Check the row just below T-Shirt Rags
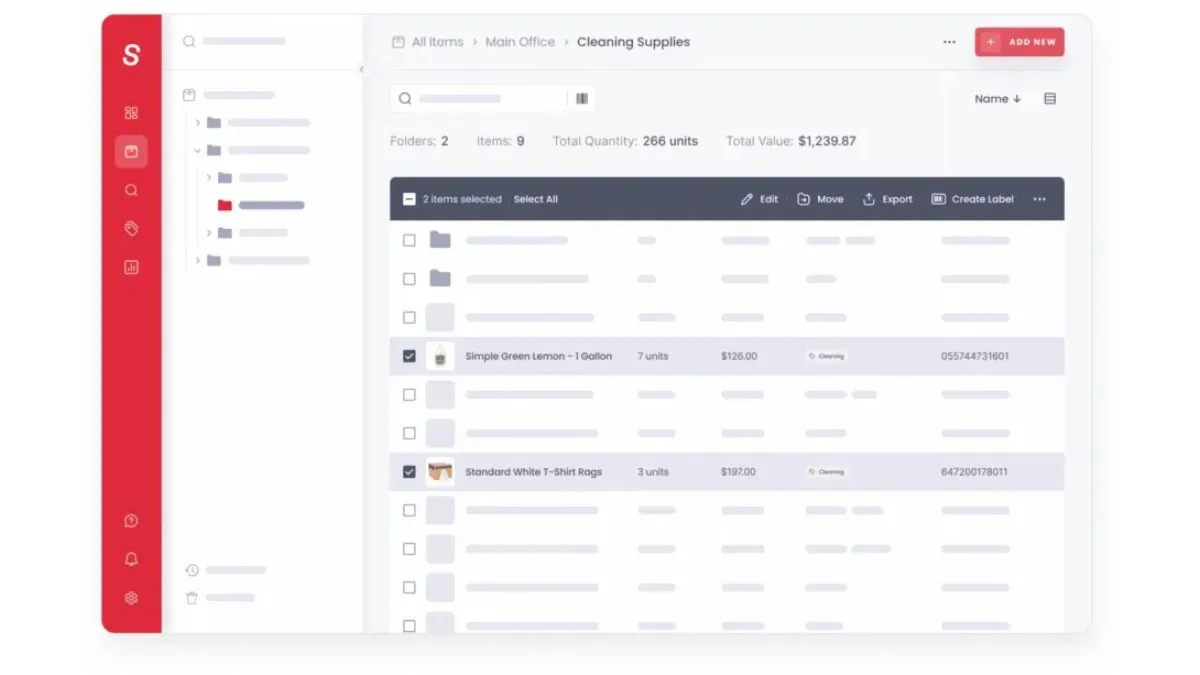Viewport: 1200px width, 675px height. tap(409, 510)
